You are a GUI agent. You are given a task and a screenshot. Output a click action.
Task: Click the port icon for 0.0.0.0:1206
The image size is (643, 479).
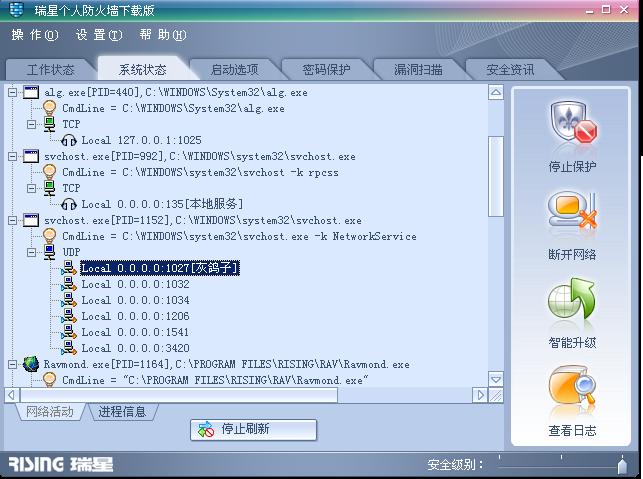coord(69,316)
